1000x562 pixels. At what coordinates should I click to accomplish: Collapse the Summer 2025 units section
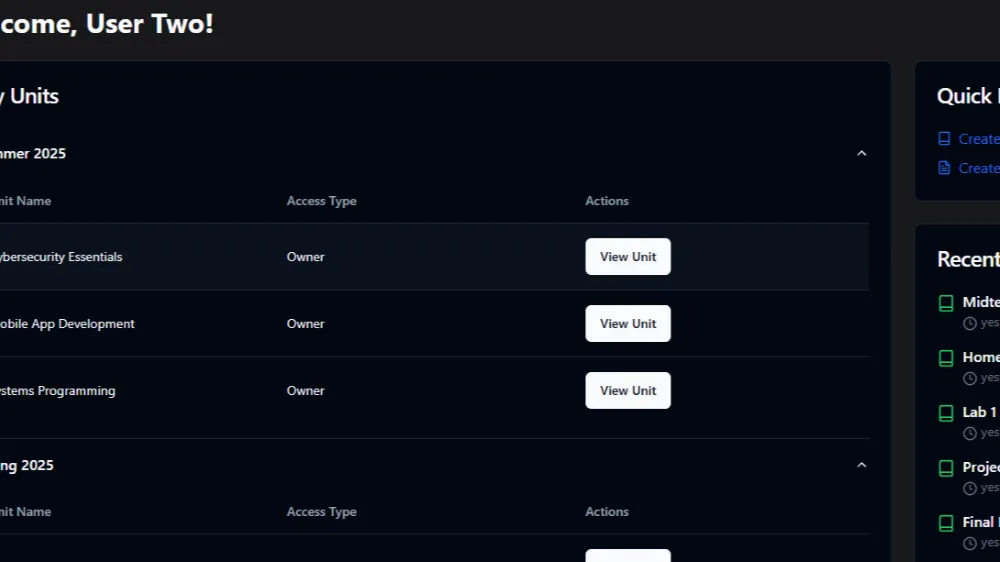point(862,153)
